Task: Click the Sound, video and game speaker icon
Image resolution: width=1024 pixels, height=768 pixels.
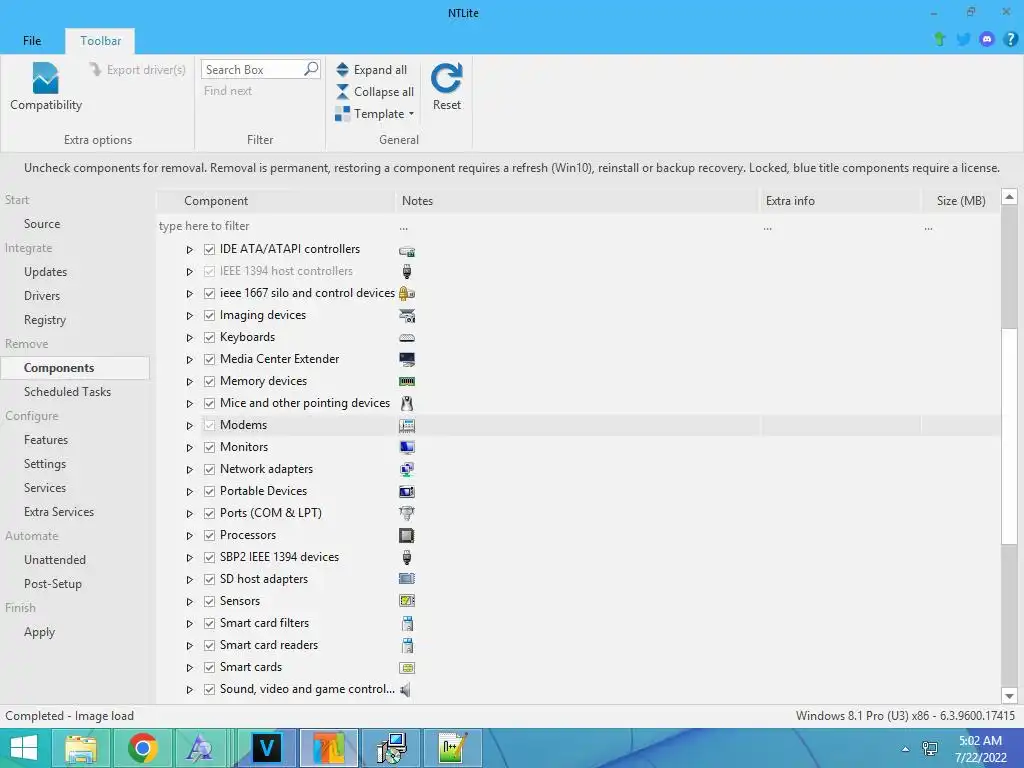Action: pos(406,689)
